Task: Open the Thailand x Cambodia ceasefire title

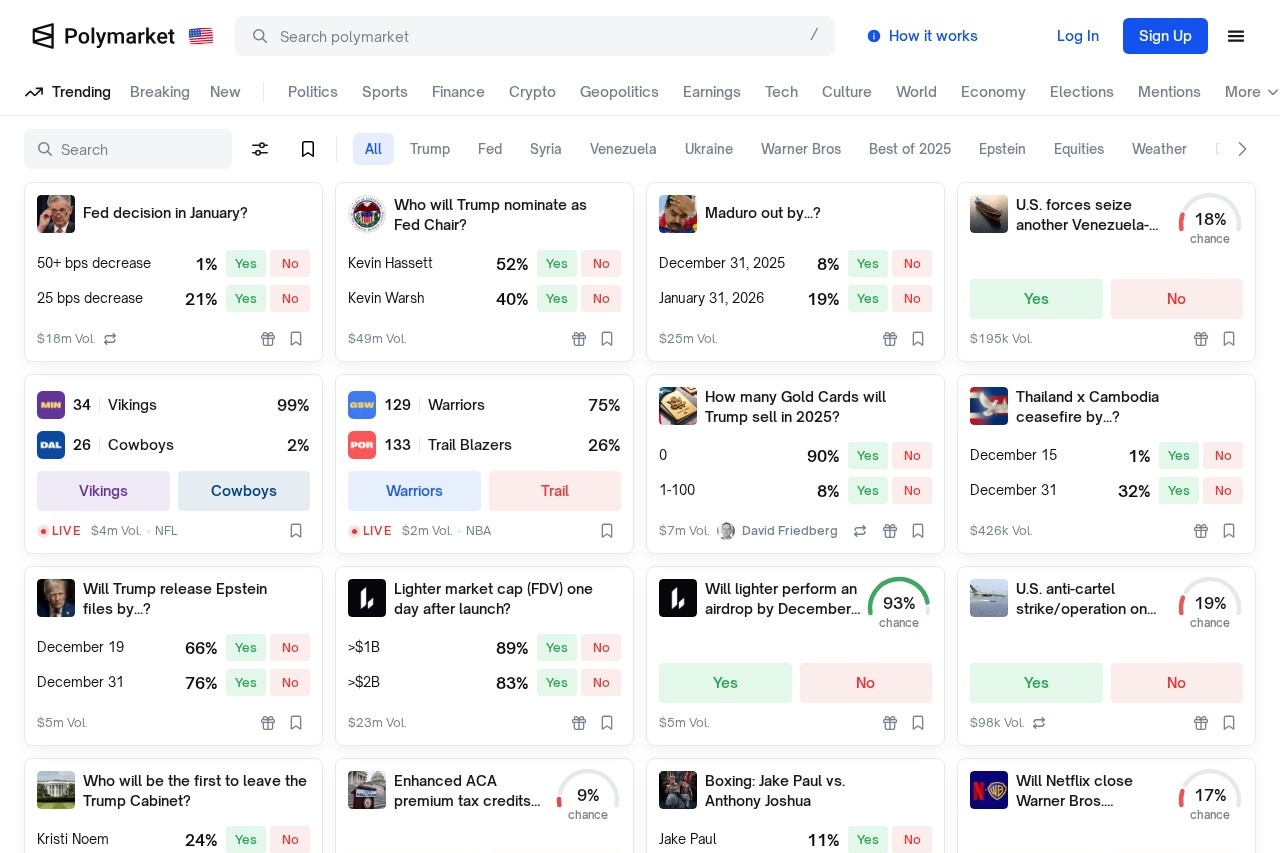Action: [x=1087, y=407]
